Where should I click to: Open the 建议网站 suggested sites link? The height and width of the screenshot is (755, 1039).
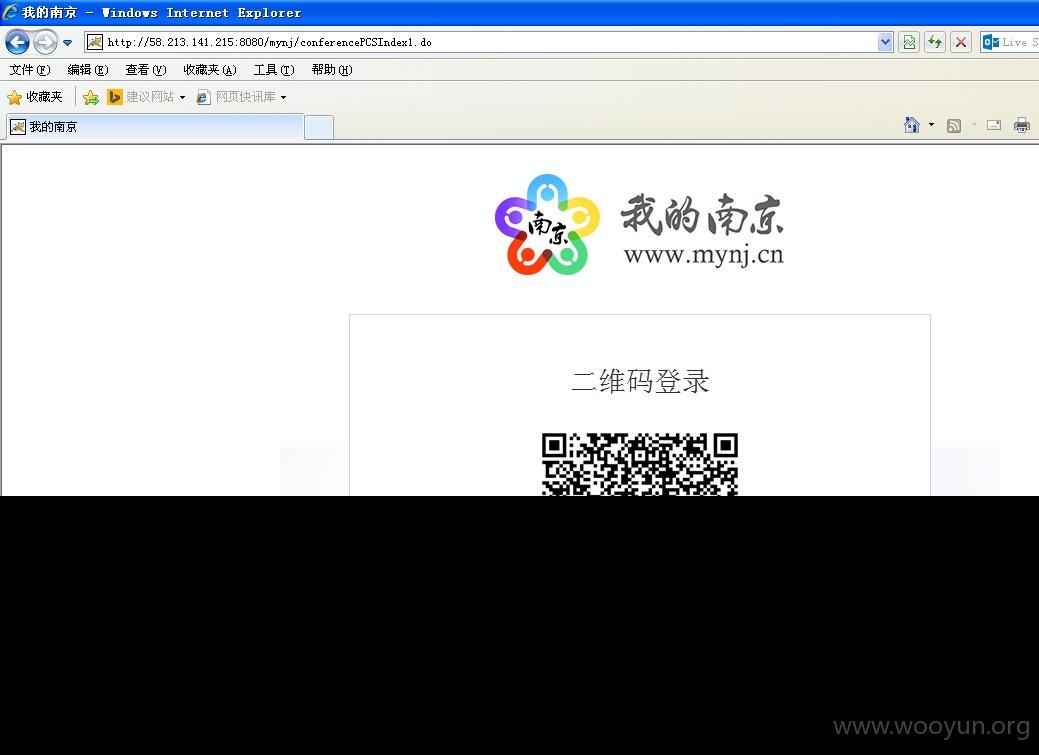[x=140, y=97]
